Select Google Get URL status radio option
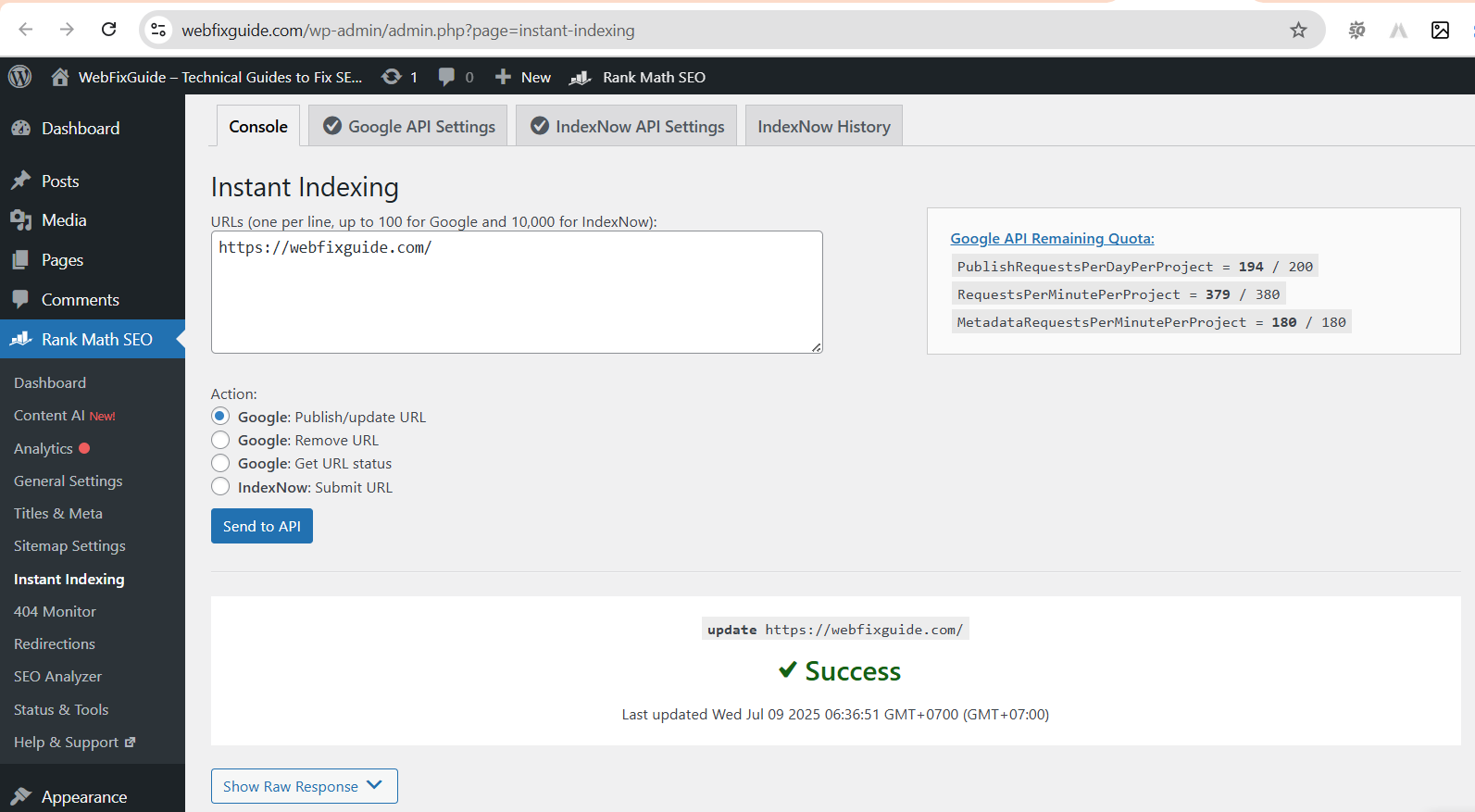Image resolution: width=1475 pixels, height=812 pixels. [220, 463]
